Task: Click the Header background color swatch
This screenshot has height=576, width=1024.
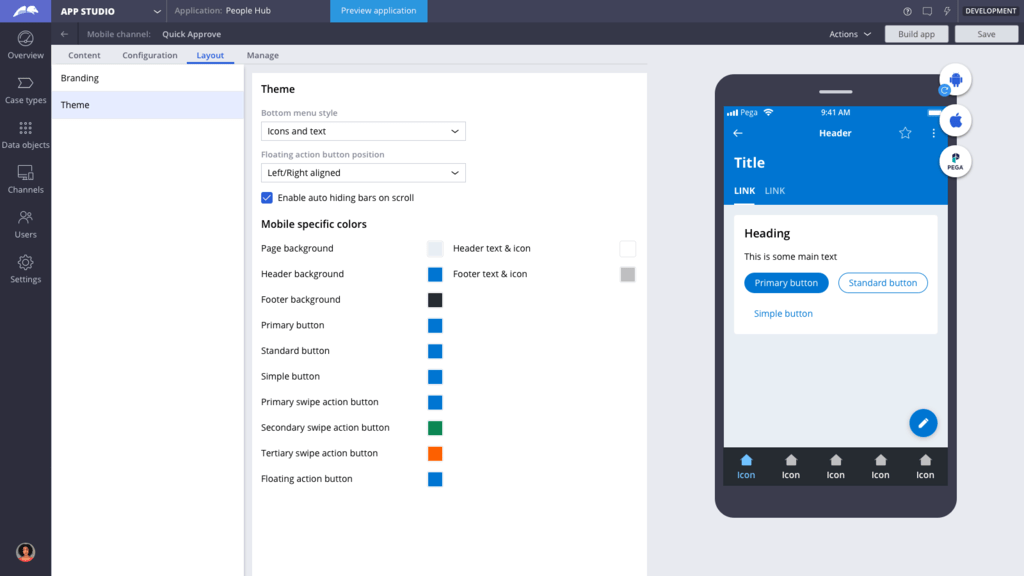Action: click(434, 274)
